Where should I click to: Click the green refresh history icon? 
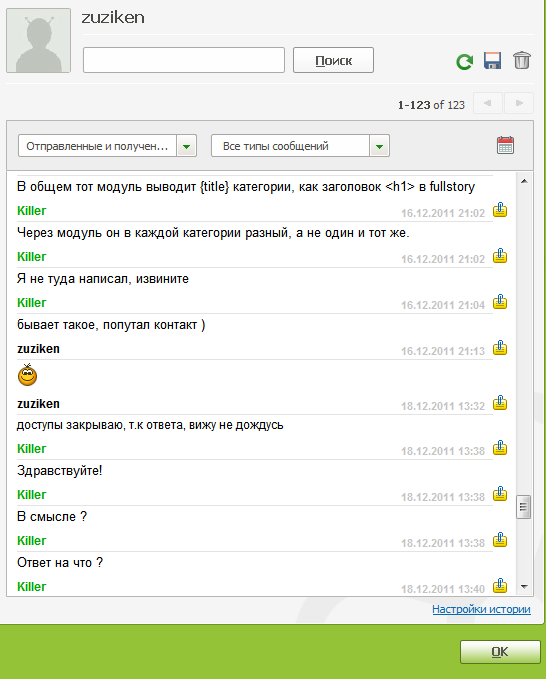pos(465,61)
